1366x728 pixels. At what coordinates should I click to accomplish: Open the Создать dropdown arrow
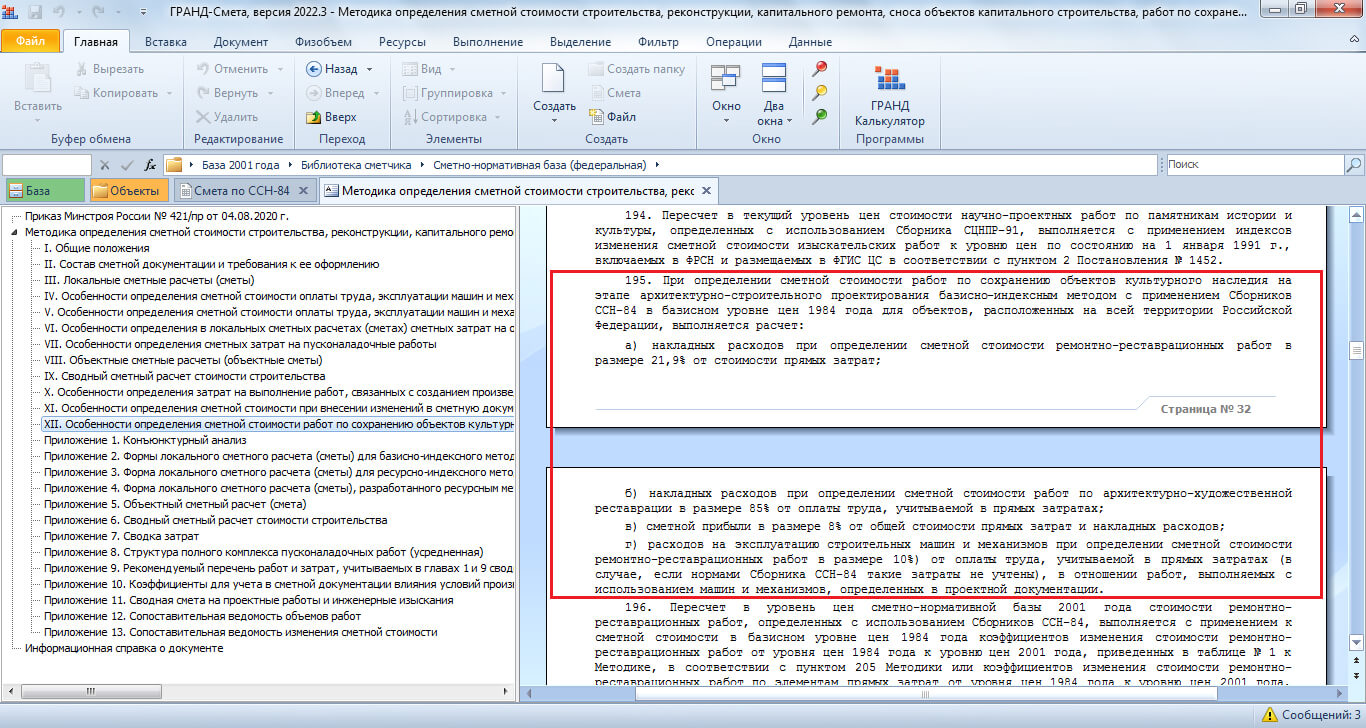pos(553,121)
